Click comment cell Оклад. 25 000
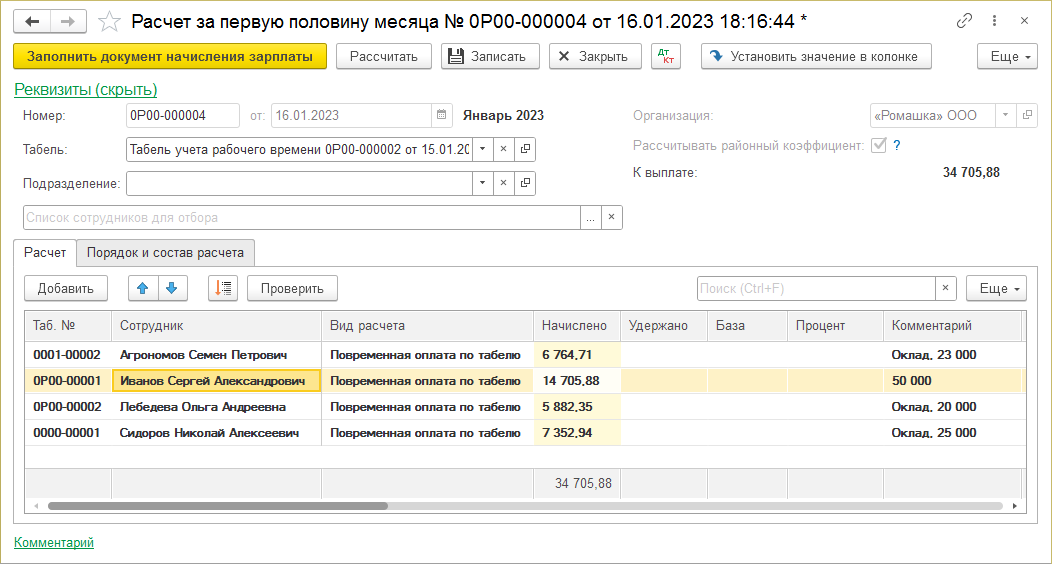 tap(953, 433)
